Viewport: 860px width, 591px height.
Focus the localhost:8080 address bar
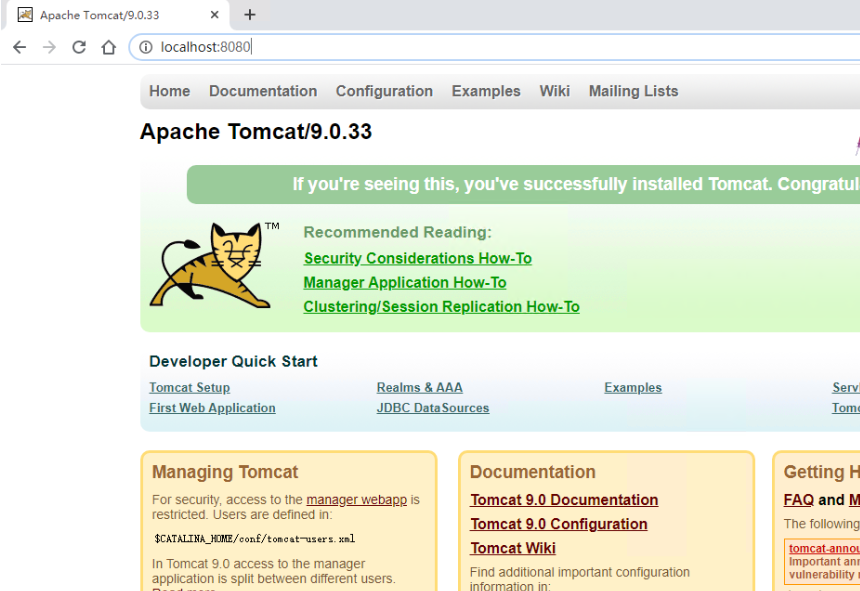pyautogui.click(x=494, y=47)
